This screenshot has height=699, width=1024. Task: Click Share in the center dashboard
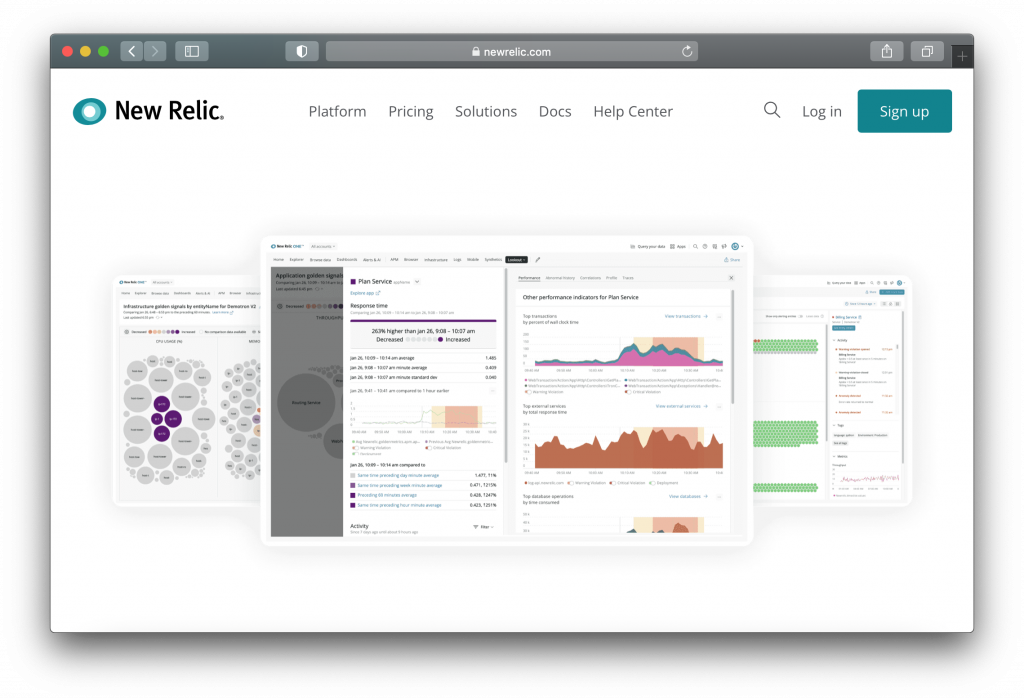click(x=733, y=260)
